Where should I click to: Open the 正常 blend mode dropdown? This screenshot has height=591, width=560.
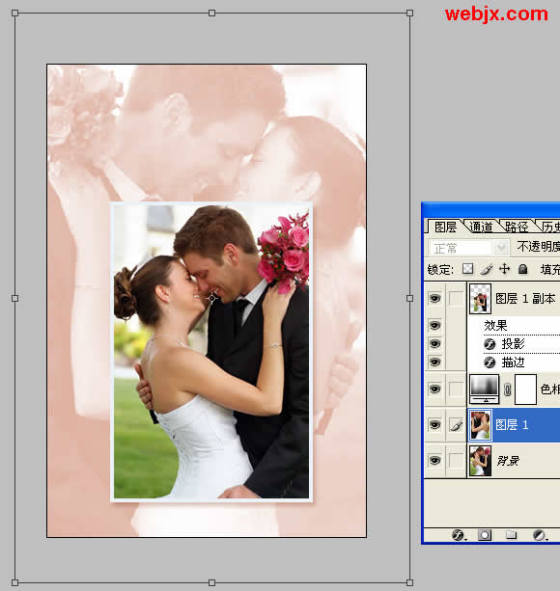(x=469, y=248)
